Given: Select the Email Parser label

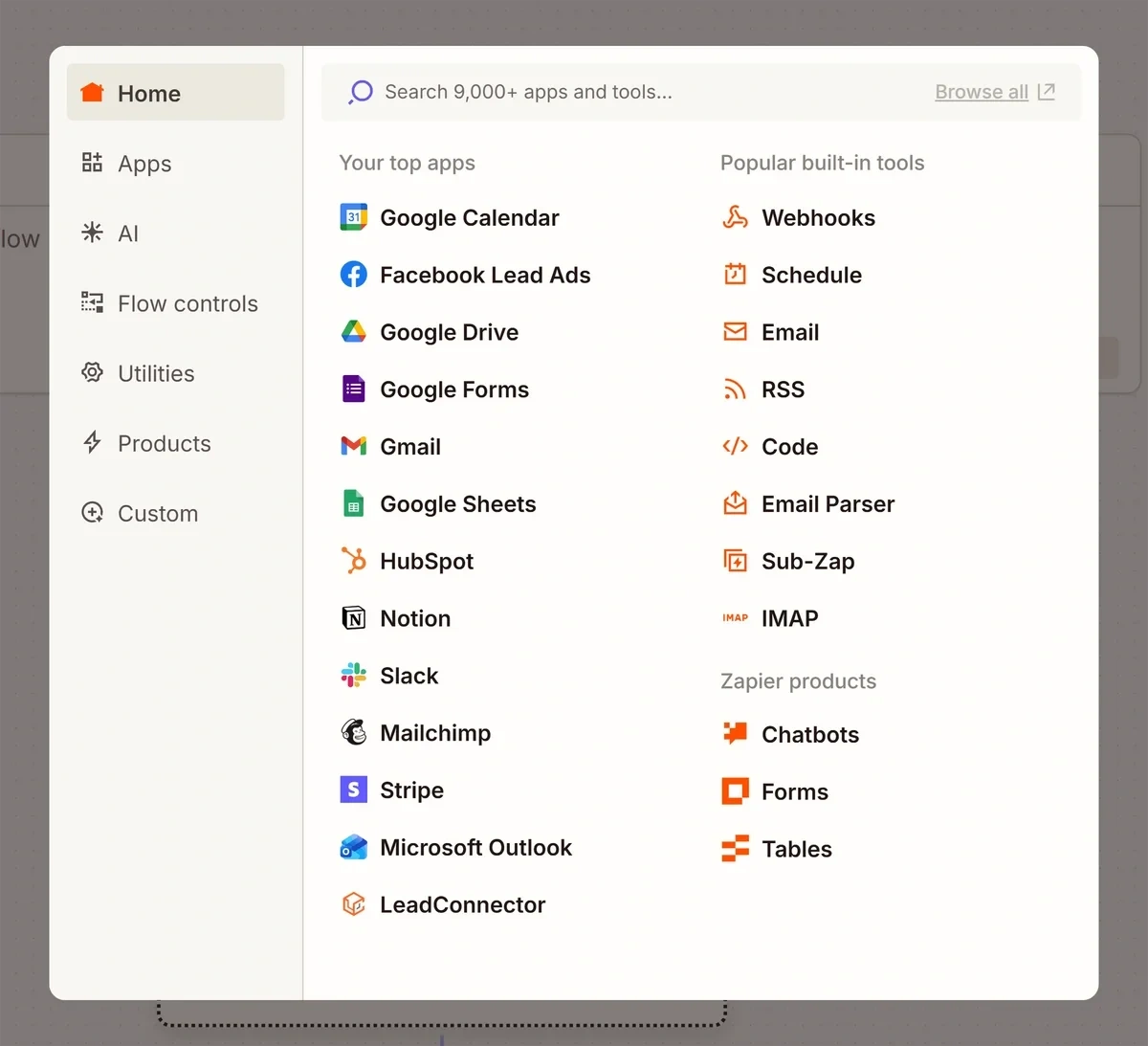Looking at the screenshot, I should click(828, 503).
